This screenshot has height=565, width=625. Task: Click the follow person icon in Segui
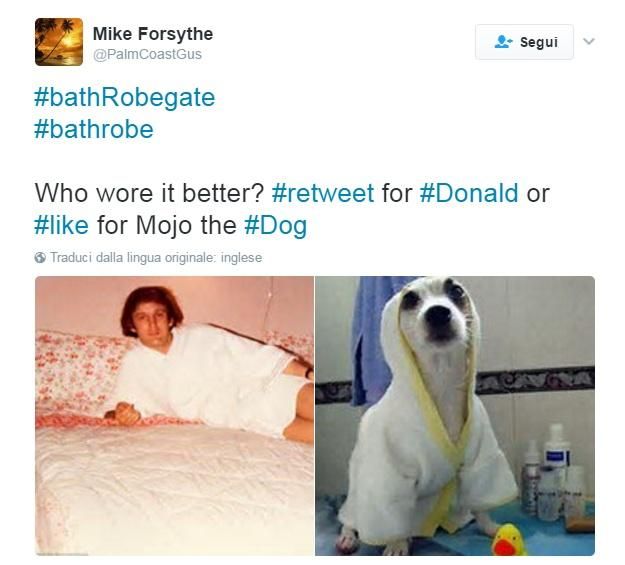[503, 42]
